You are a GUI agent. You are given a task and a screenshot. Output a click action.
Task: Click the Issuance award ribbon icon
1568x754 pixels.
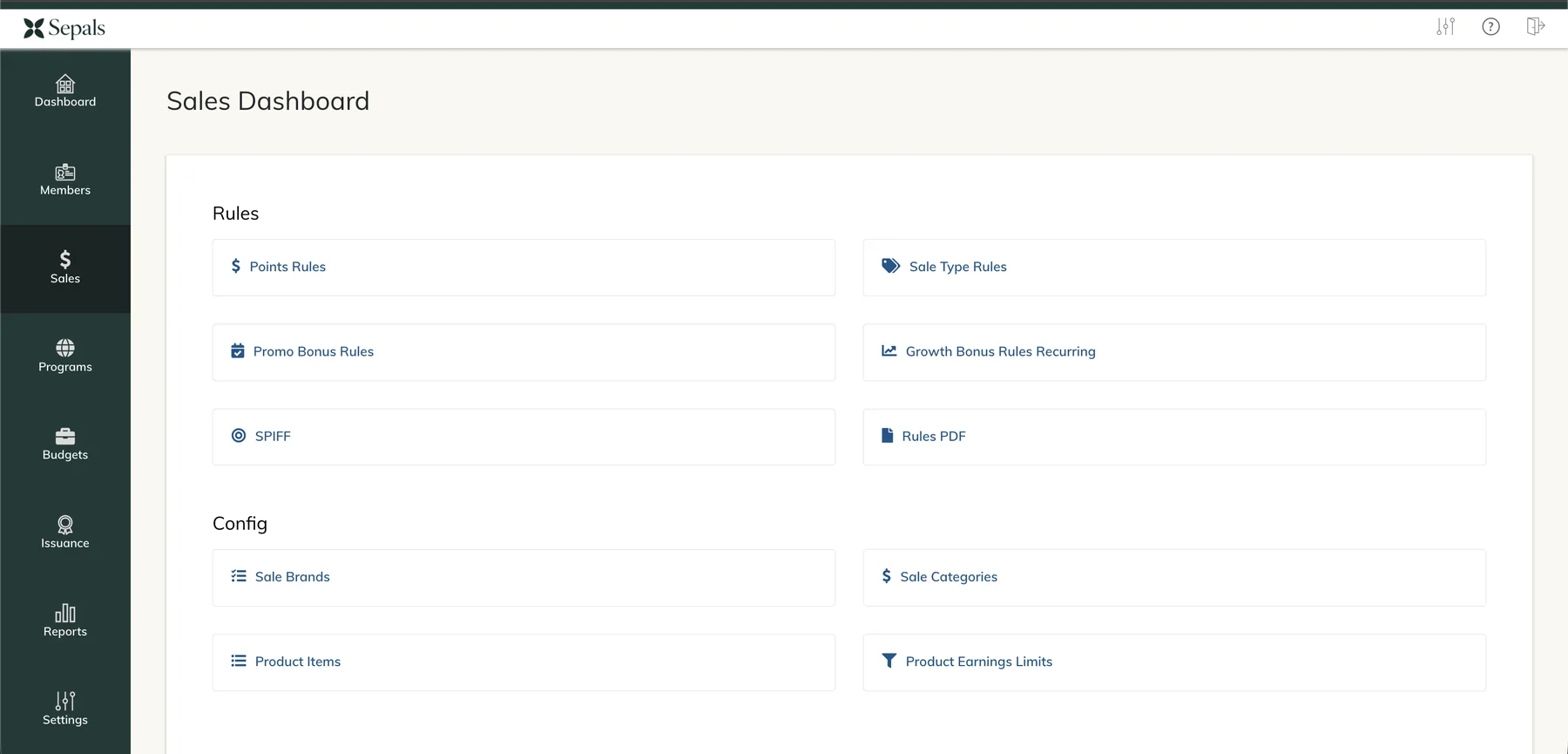pyautogui.click(x=65, y=524)
